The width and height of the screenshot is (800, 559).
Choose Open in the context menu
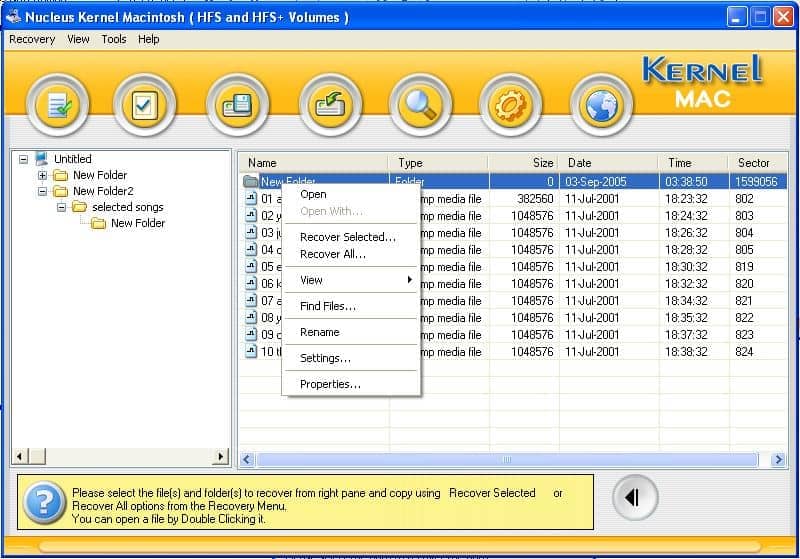[x=352, y=194]
